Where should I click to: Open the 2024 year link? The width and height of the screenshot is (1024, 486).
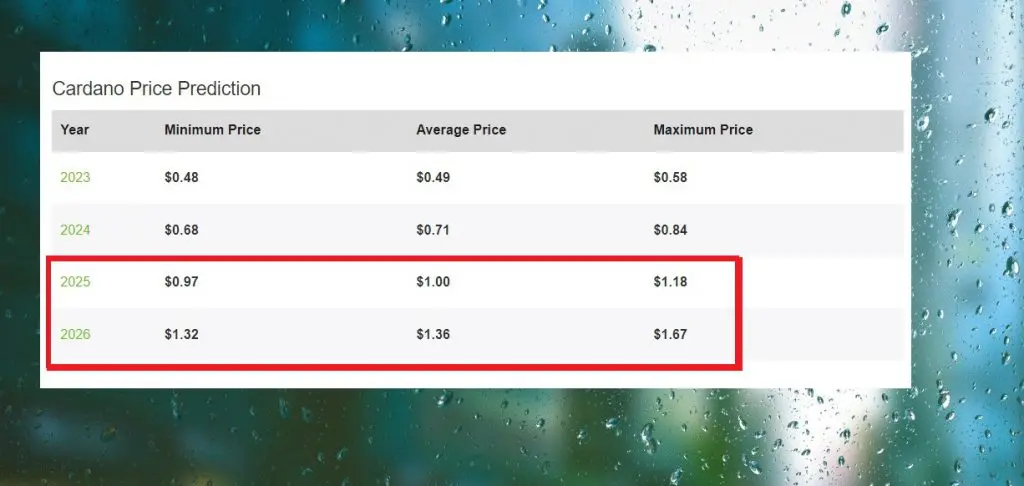75,230
